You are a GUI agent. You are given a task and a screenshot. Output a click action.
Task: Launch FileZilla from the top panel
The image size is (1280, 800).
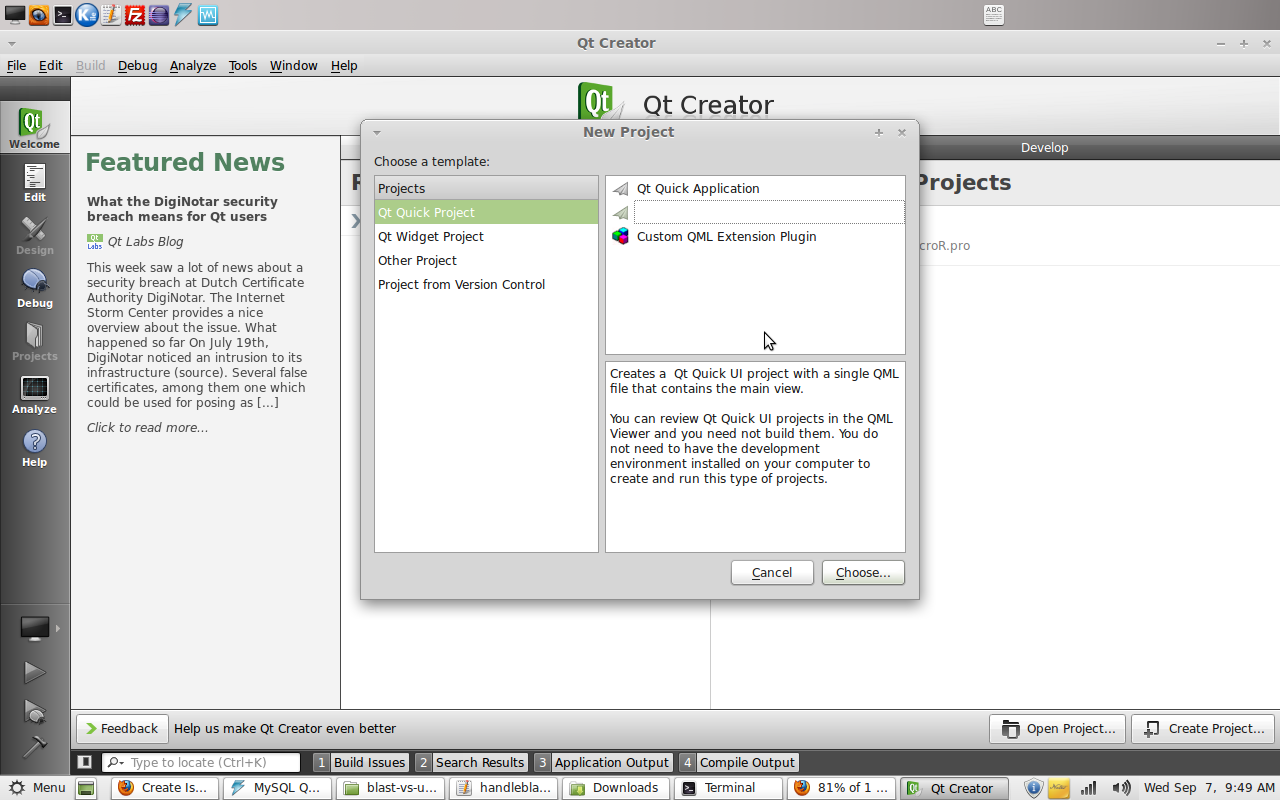pos(135,14)
